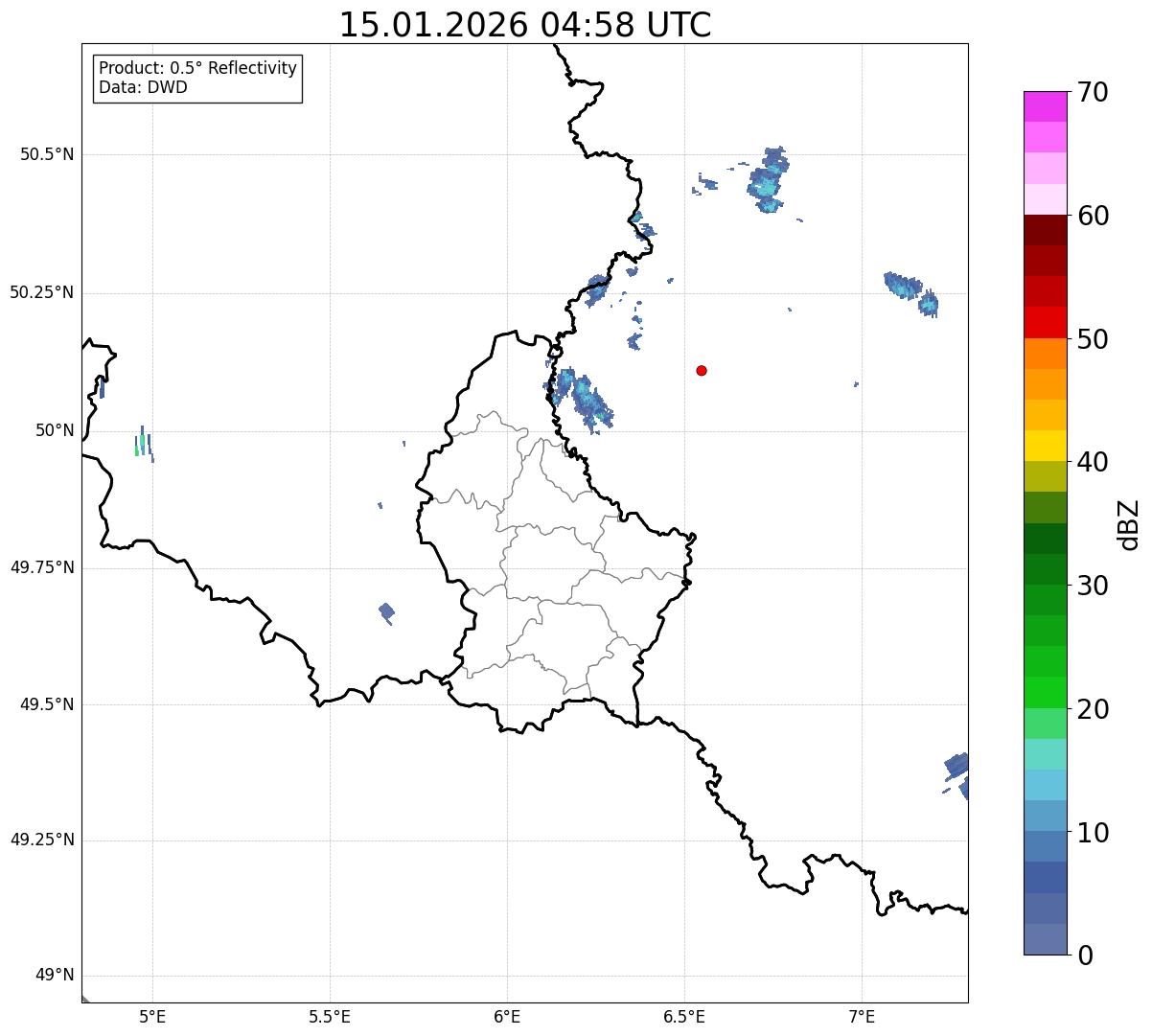Click the 6°E longitude label

[x=507, y=1017]
